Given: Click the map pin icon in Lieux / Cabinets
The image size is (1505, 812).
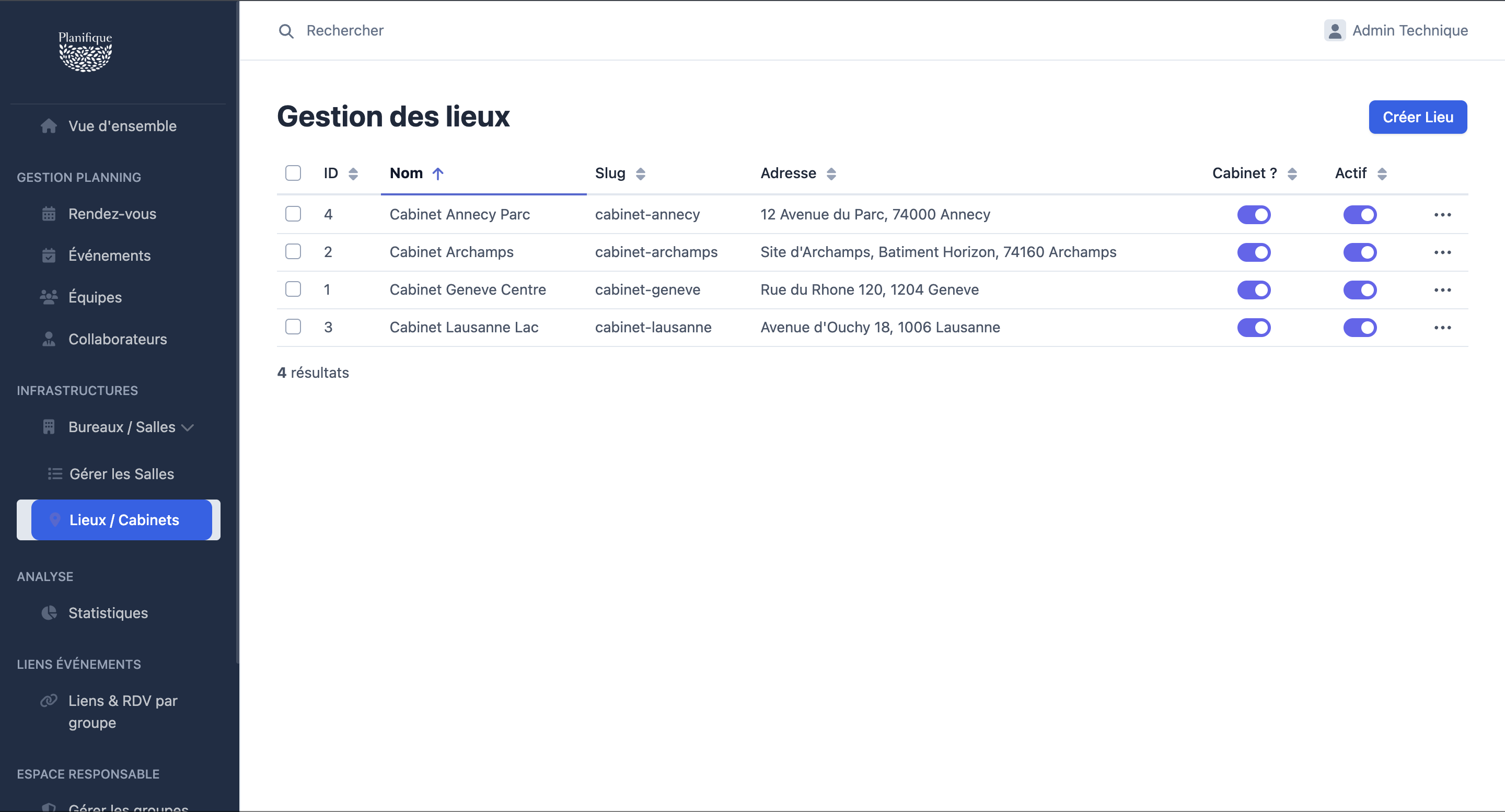Looking at the screenshot, I should click(55, 519).
